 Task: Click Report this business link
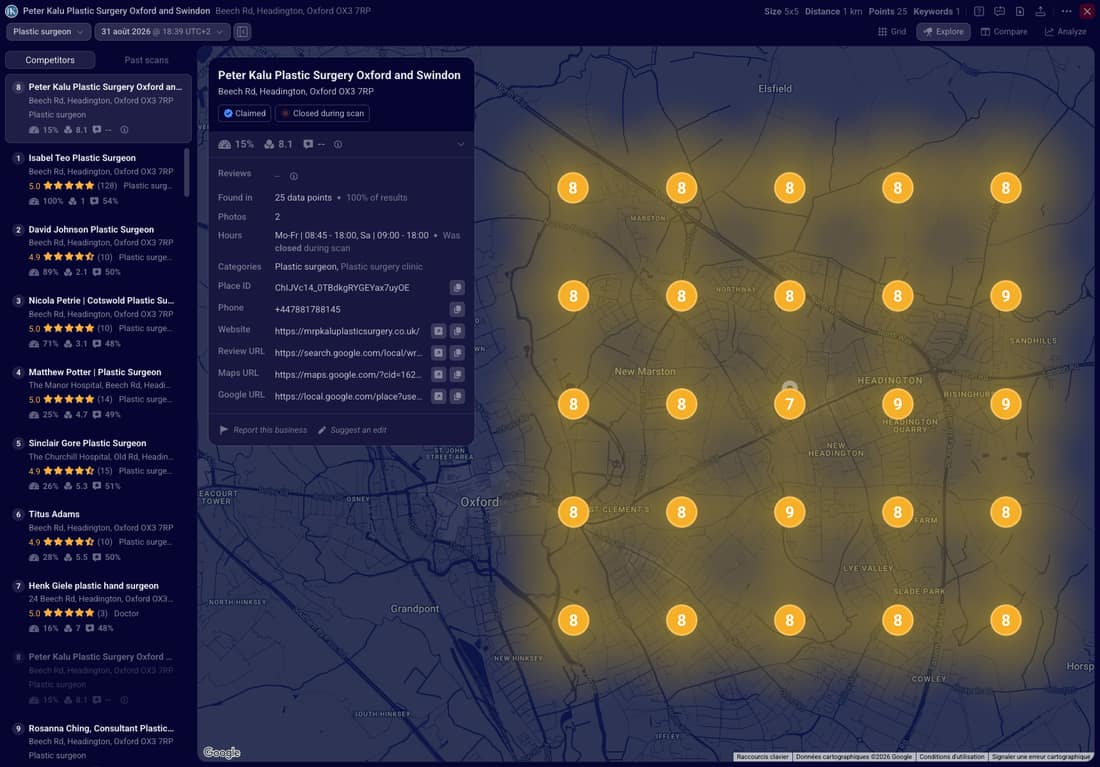pos(263,430)
